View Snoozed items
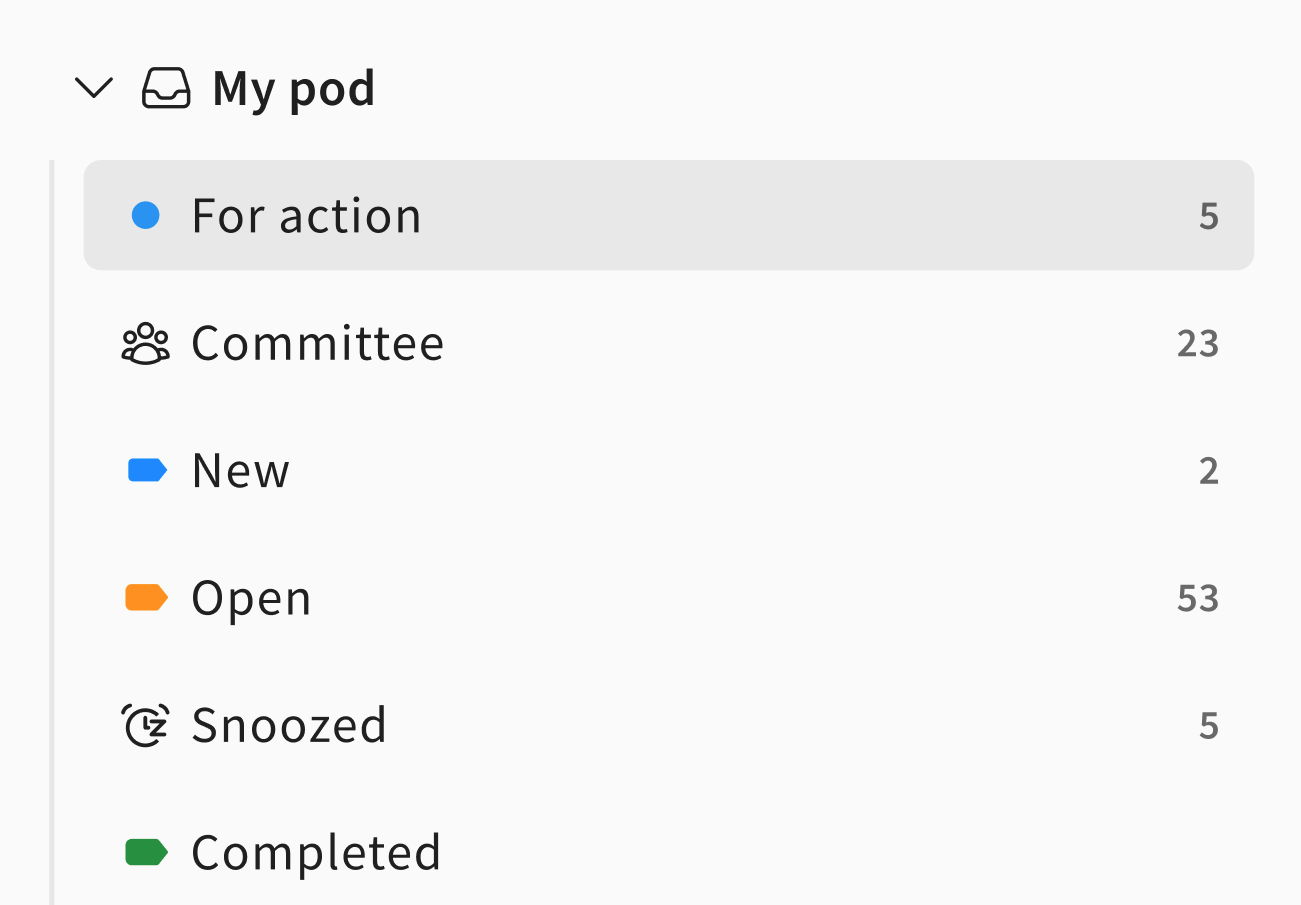1301x905 pixels. click(x=288, y=725)
